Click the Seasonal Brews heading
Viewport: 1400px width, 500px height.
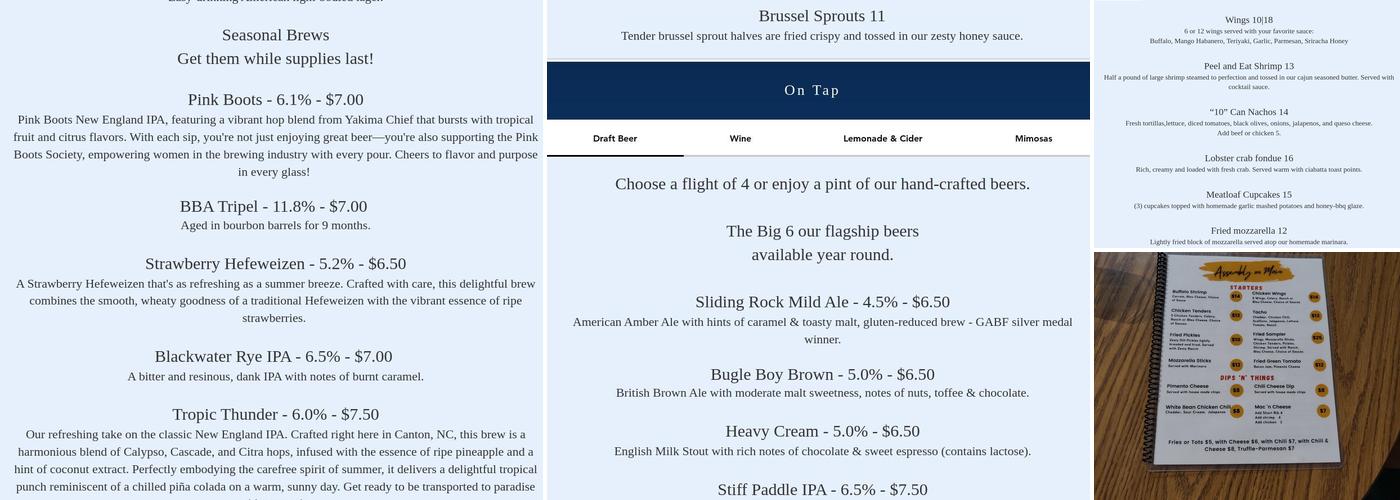click(275, 35)
